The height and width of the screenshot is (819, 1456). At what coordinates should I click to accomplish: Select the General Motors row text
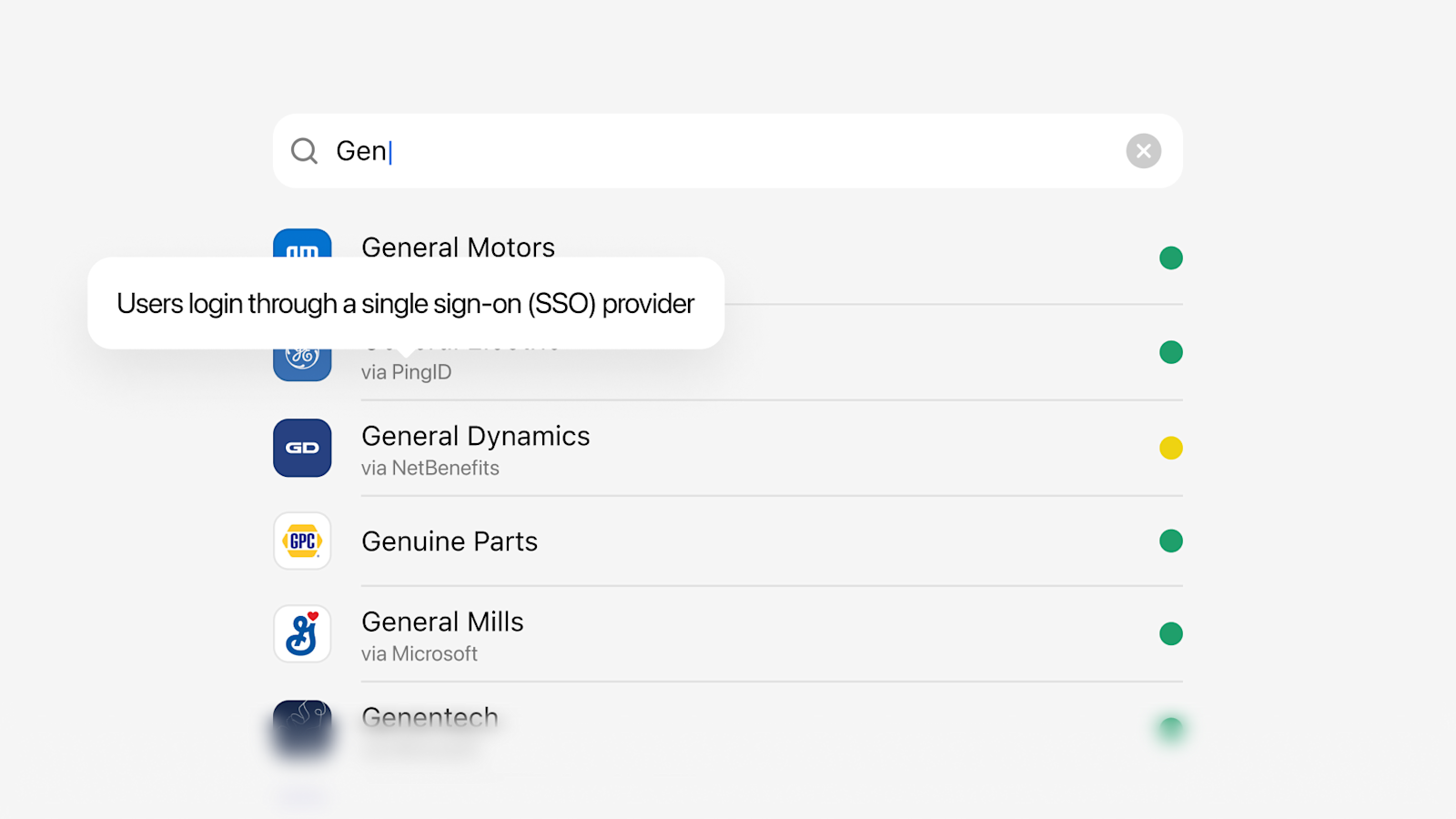458,247
